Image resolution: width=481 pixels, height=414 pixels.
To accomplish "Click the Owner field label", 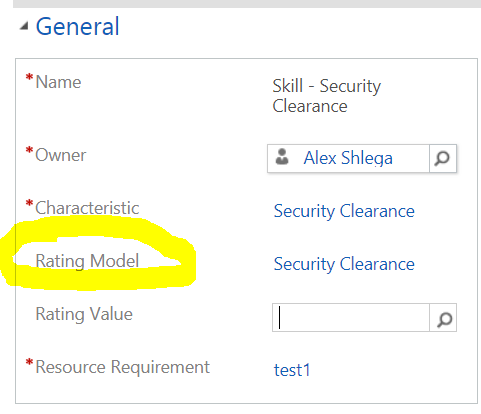I will pos(61,155).
